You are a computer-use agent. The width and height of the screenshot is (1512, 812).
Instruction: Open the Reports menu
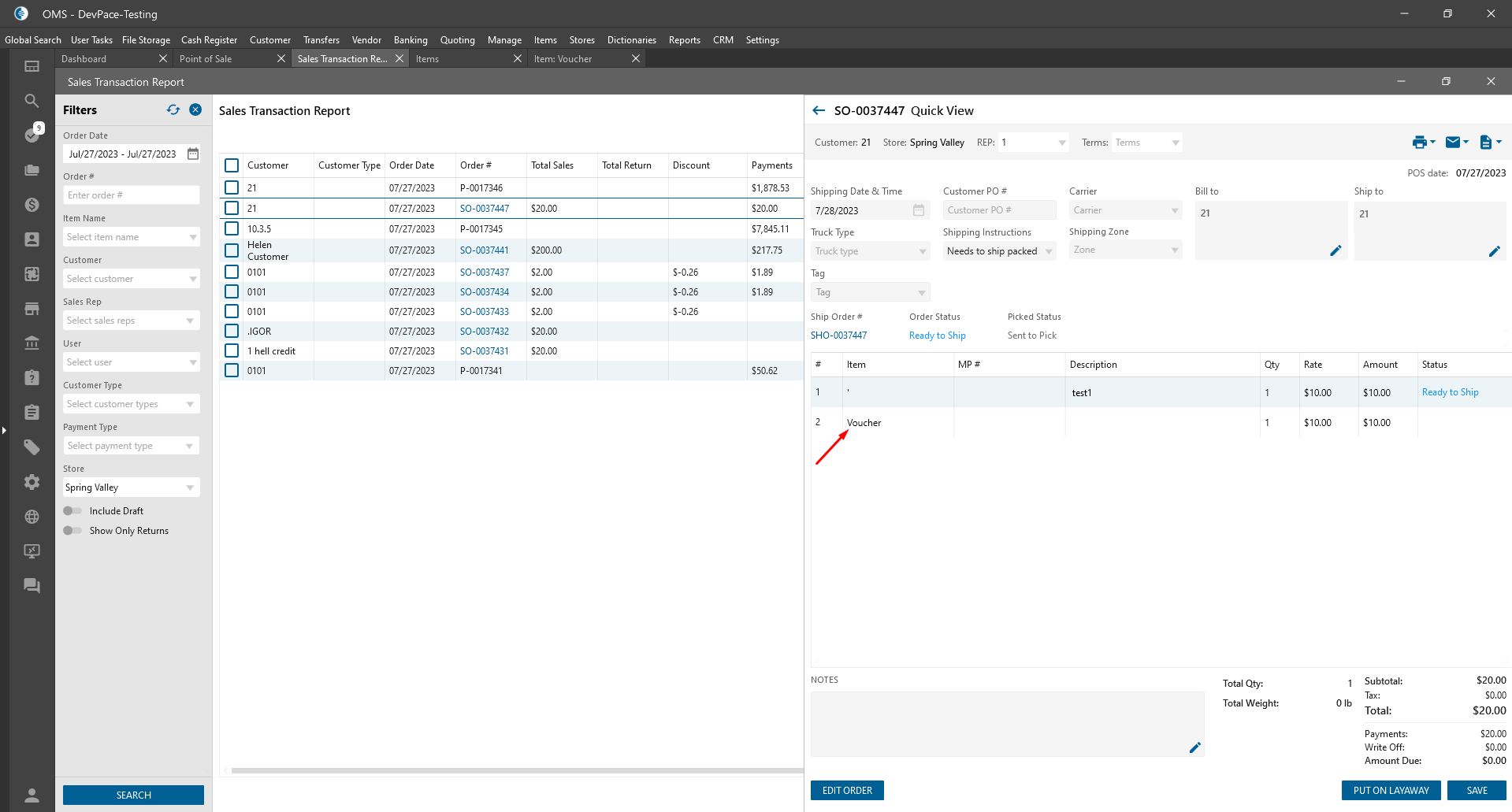coord(684,40)
